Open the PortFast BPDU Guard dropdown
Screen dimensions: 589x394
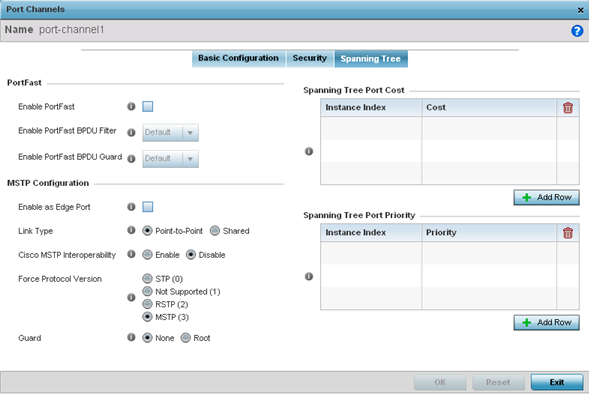tap(171, 159)
